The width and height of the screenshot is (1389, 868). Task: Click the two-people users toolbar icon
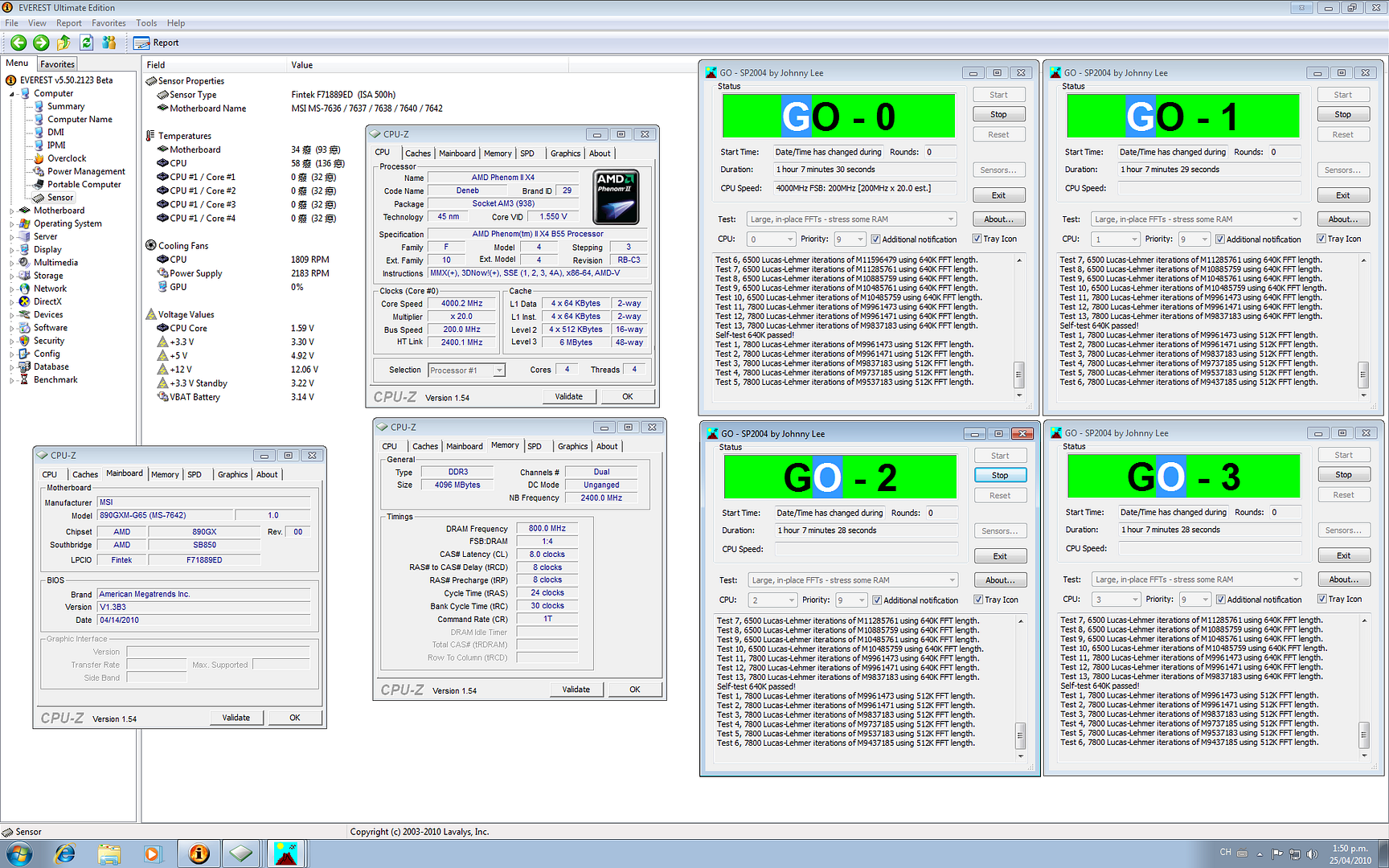pyautogui.click(x=109, y=43)
